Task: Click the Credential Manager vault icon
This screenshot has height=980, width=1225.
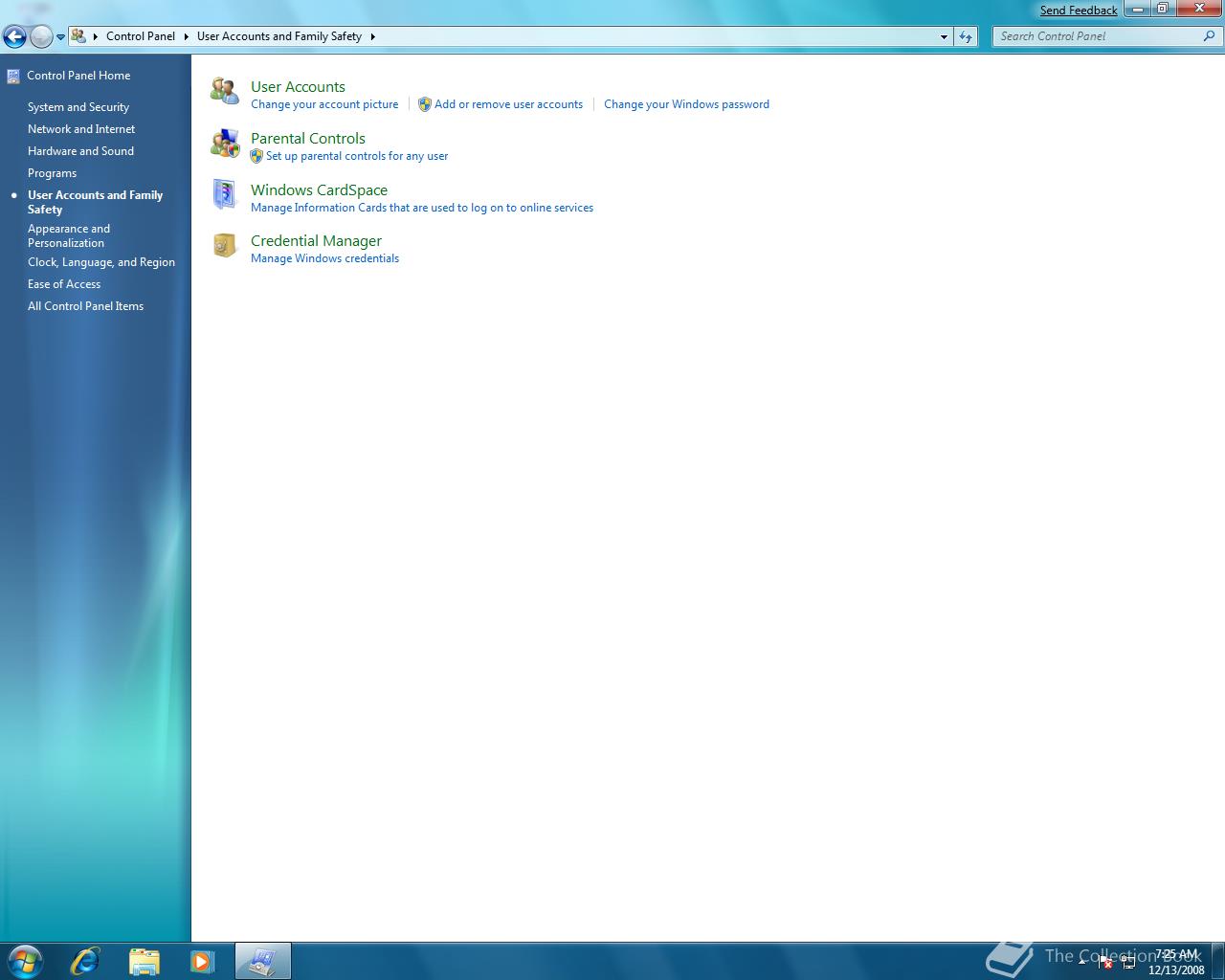Action: coord(225,245)
